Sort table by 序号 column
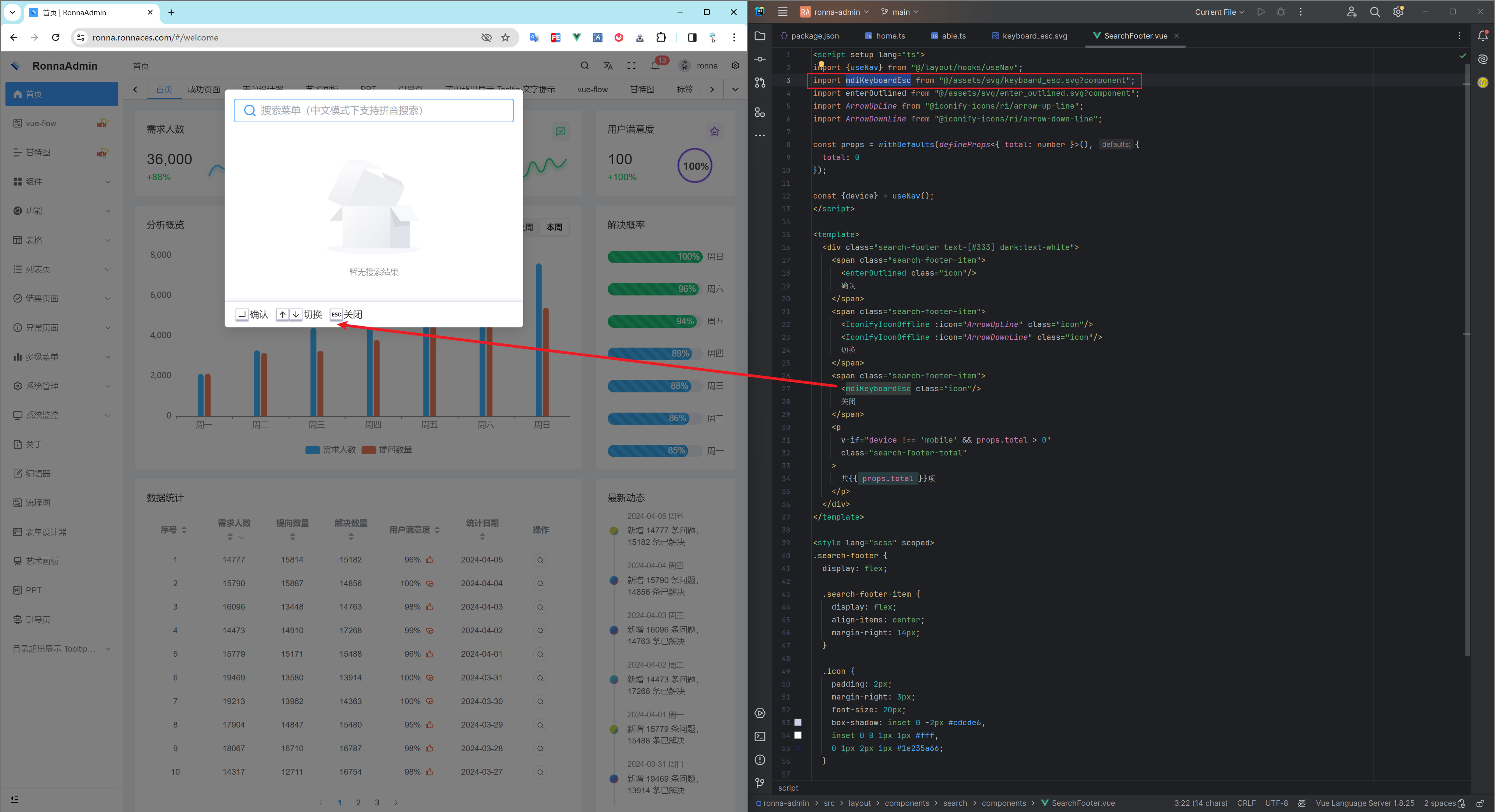Image resolution: width=1495 pixels, height=812 pixels. coord(184,530)
